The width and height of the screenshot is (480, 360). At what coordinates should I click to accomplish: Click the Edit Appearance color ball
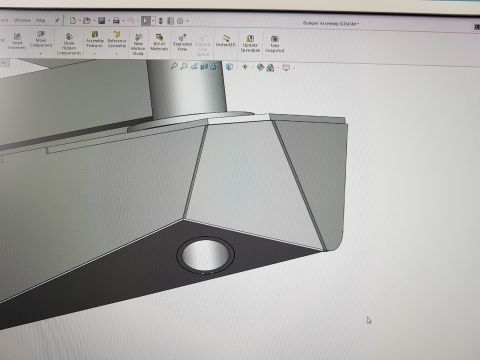(x=260, y=68)
